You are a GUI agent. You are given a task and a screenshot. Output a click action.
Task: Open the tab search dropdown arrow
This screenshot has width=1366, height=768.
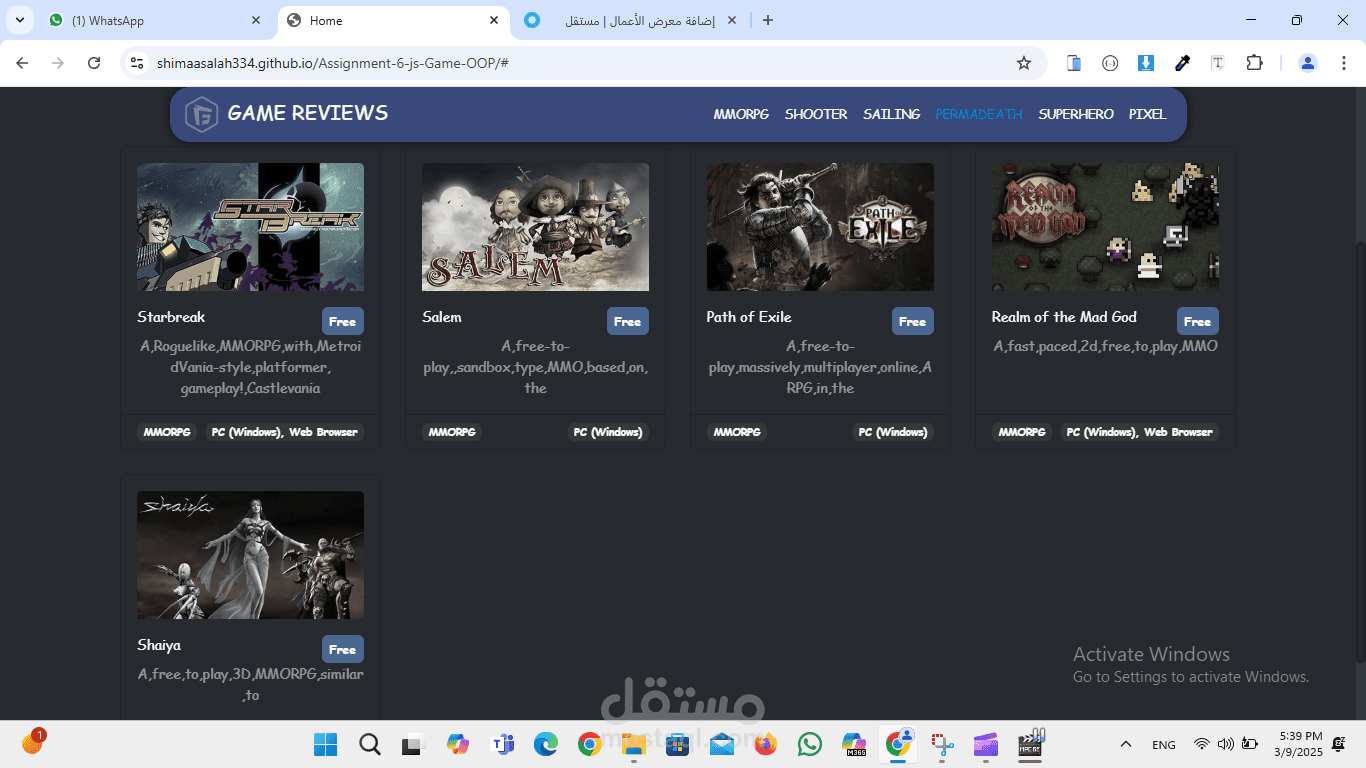pos(20,20)
